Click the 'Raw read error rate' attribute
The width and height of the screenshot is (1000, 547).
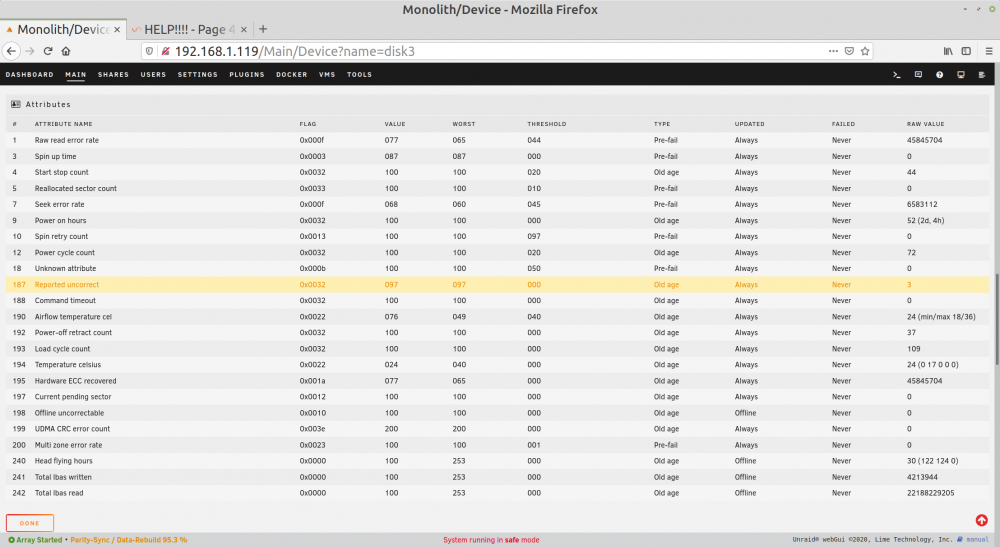tap(67, 140)
